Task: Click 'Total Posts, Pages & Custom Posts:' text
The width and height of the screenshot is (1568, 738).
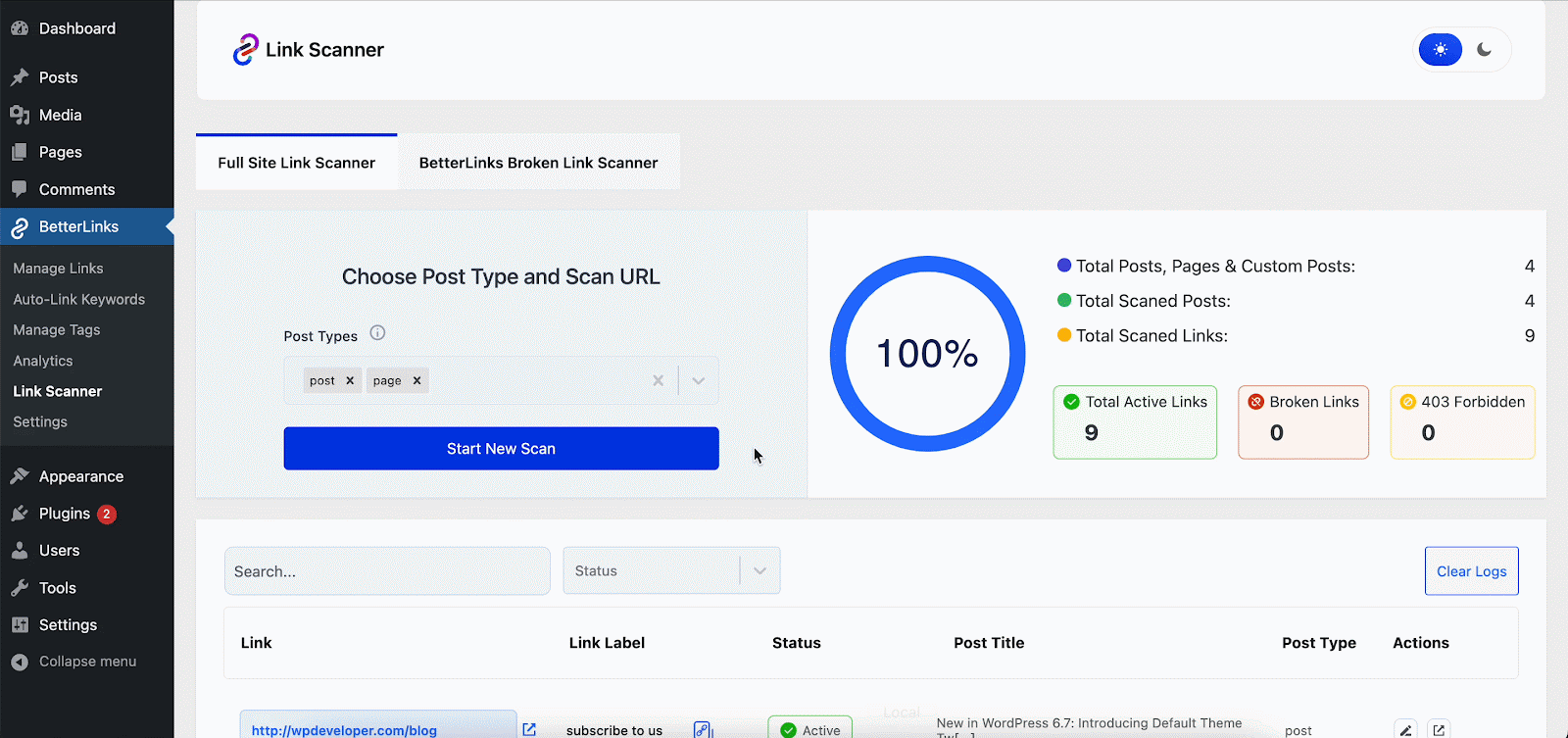Action: click(x=1215, y=267)
